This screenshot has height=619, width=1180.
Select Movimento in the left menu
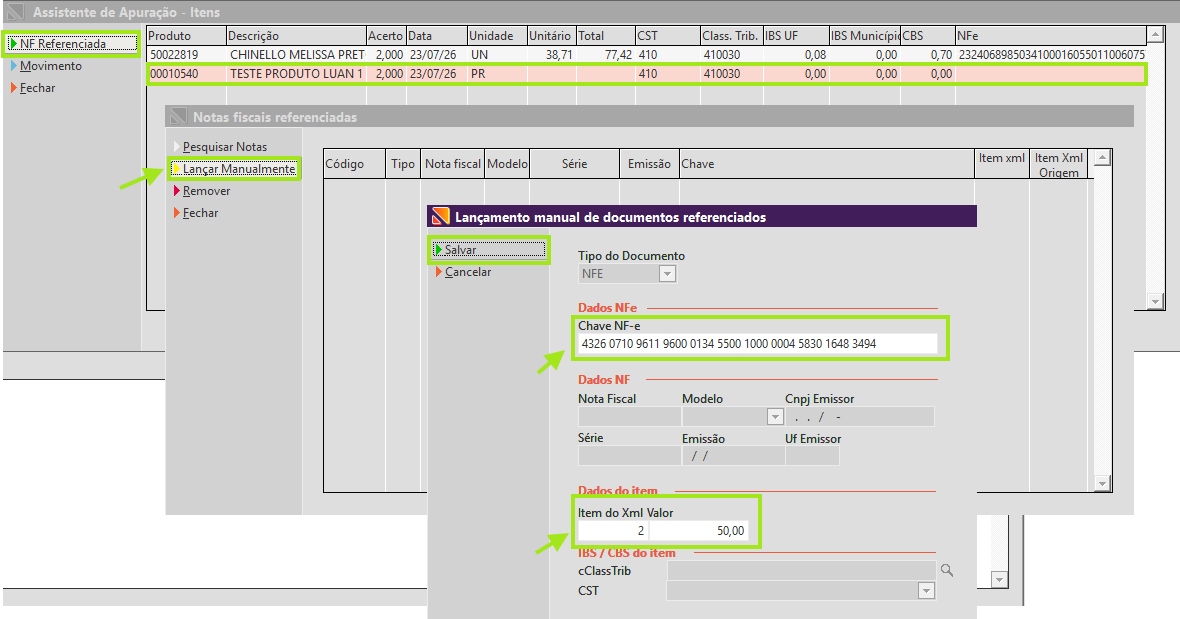pyautogui.click(x=50, y=66)
